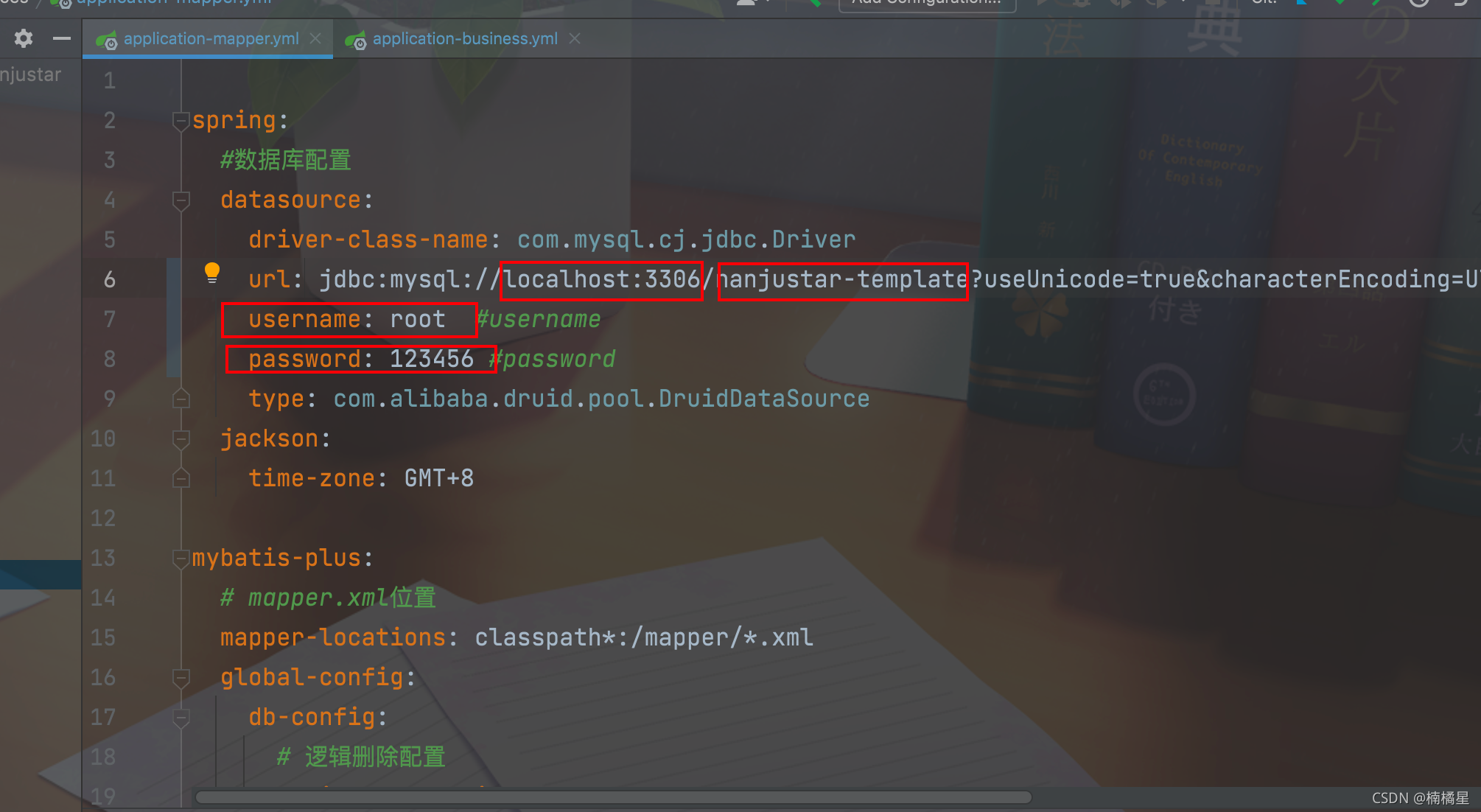
Task: Close the application-mapper.yml tab
Action: tap(315, 38)
